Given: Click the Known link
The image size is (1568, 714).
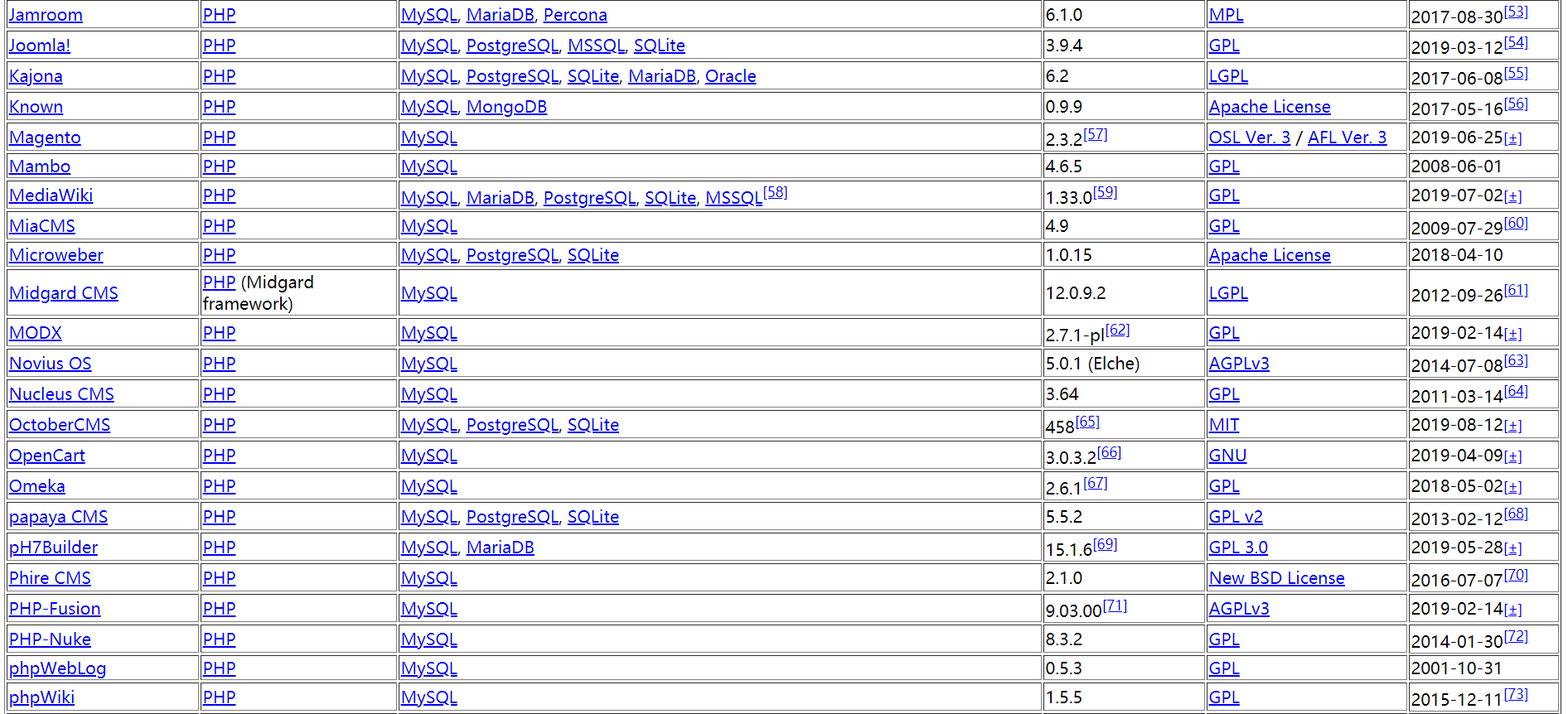Looking at the screenshot, I should point(36,107).
